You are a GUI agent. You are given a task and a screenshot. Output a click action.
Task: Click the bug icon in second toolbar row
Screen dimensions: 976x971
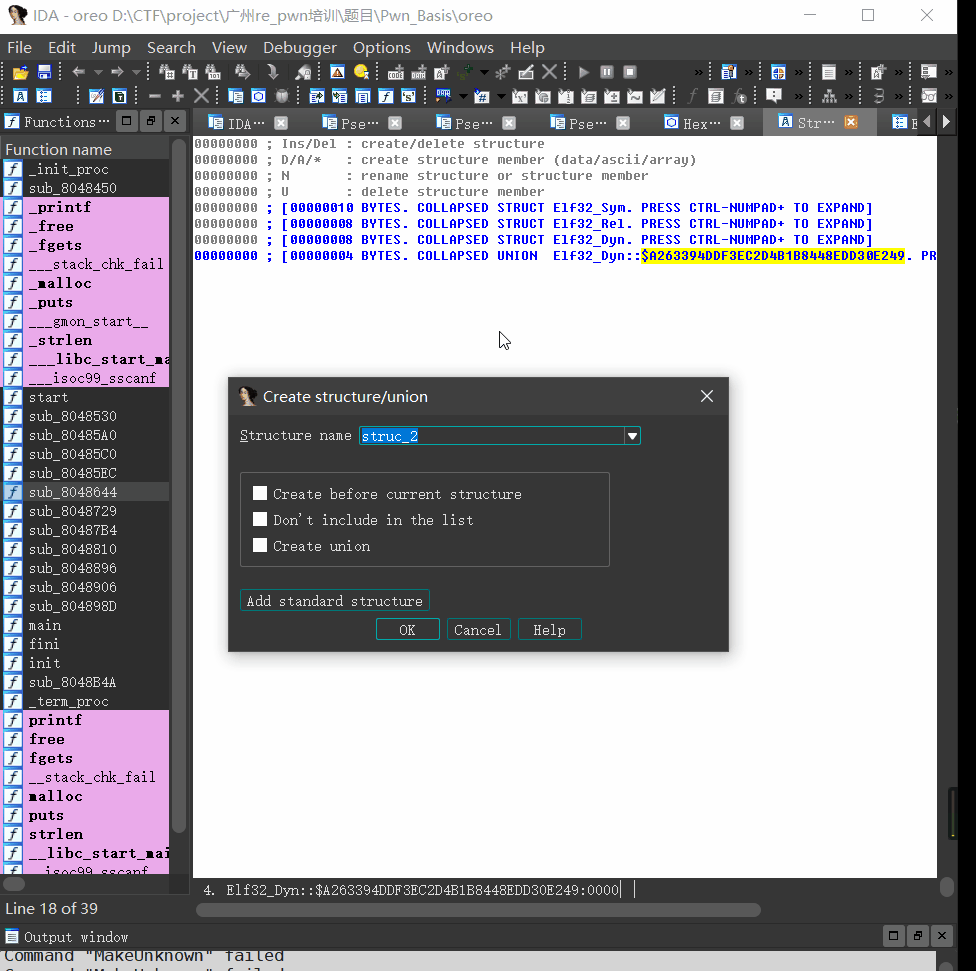click(x=282, y=96)
